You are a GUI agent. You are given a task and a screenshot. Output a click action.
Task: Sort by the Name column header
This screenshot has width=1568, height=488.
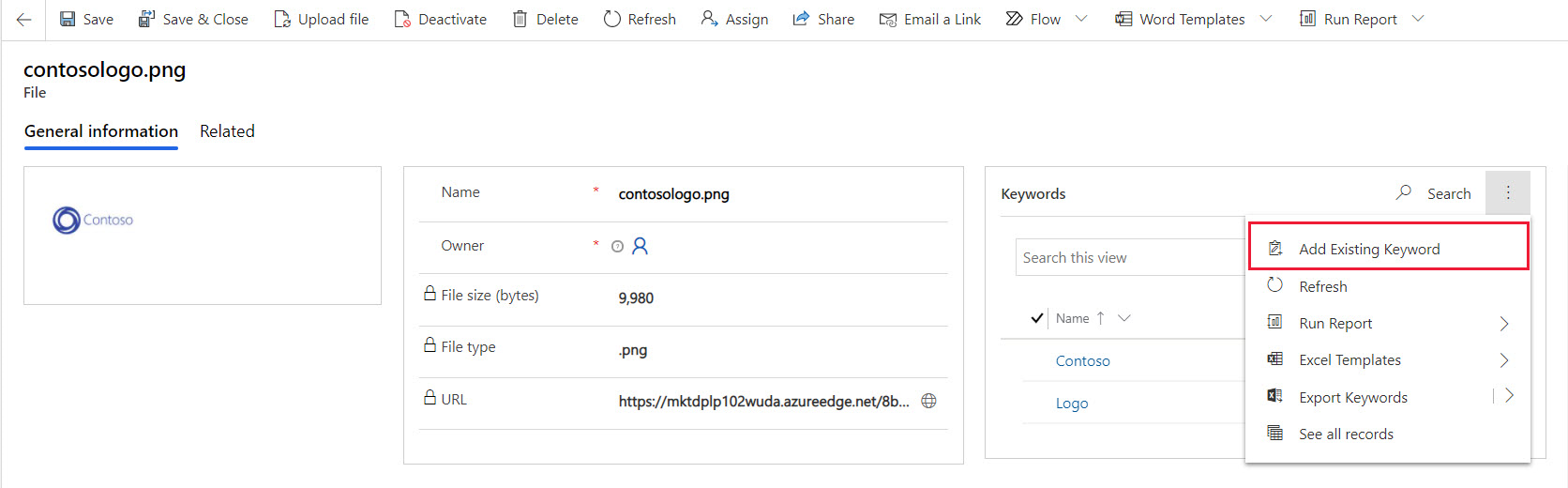click(x=1072, y=318)
